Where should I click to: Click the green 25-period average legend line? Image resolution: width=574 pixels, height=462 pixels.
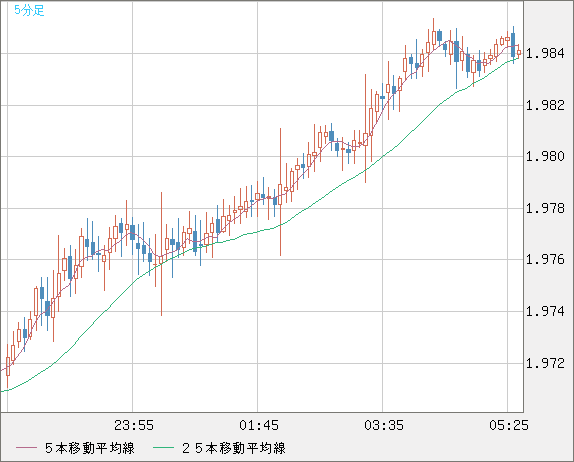(x=163, y=448)
